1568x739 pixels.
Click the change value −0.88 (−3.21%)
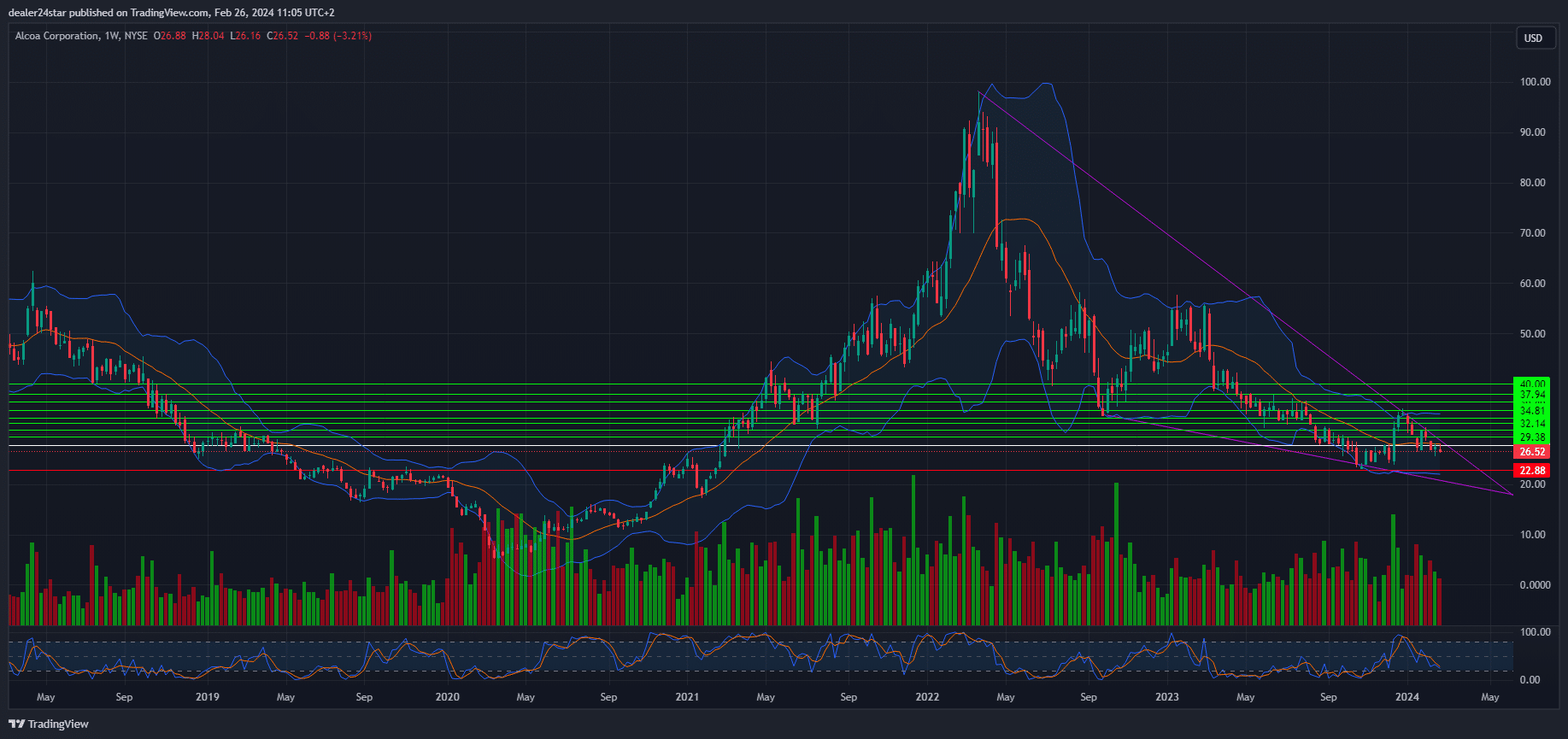point(338,36)
